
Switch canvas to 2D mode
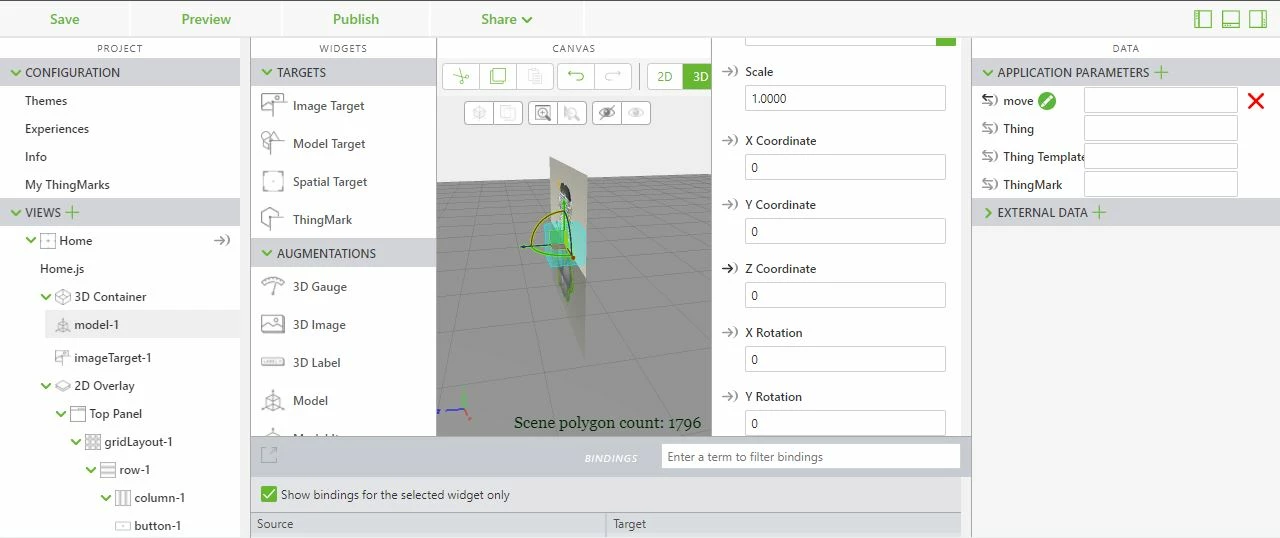click(665, 76)
